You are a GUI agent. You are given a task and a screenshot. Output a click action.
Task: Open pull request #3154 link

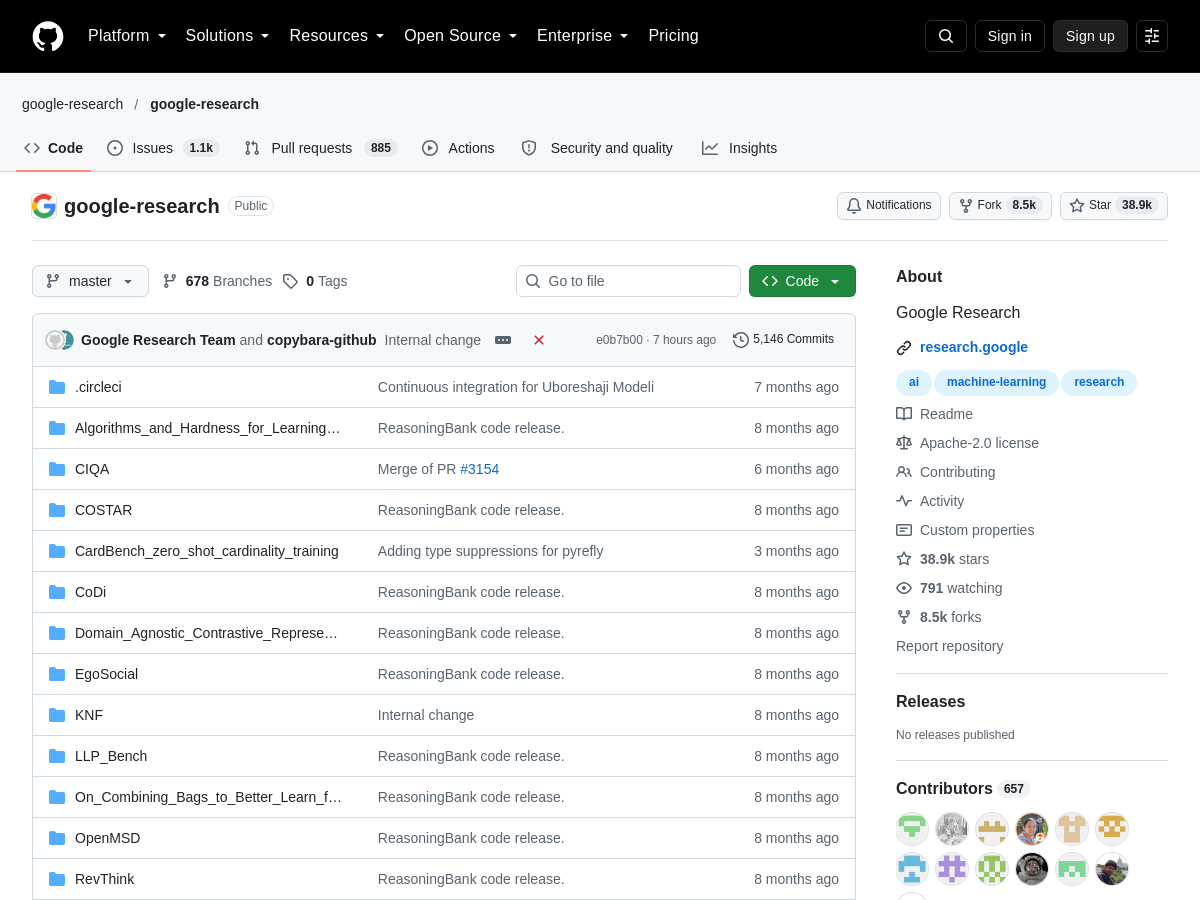coord(479,469)
